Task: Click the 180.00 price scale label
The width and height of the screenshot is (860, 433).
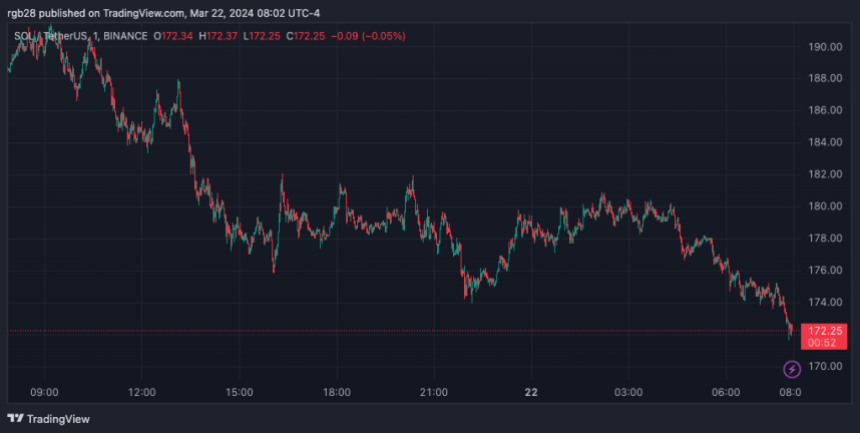Action: 826,206
